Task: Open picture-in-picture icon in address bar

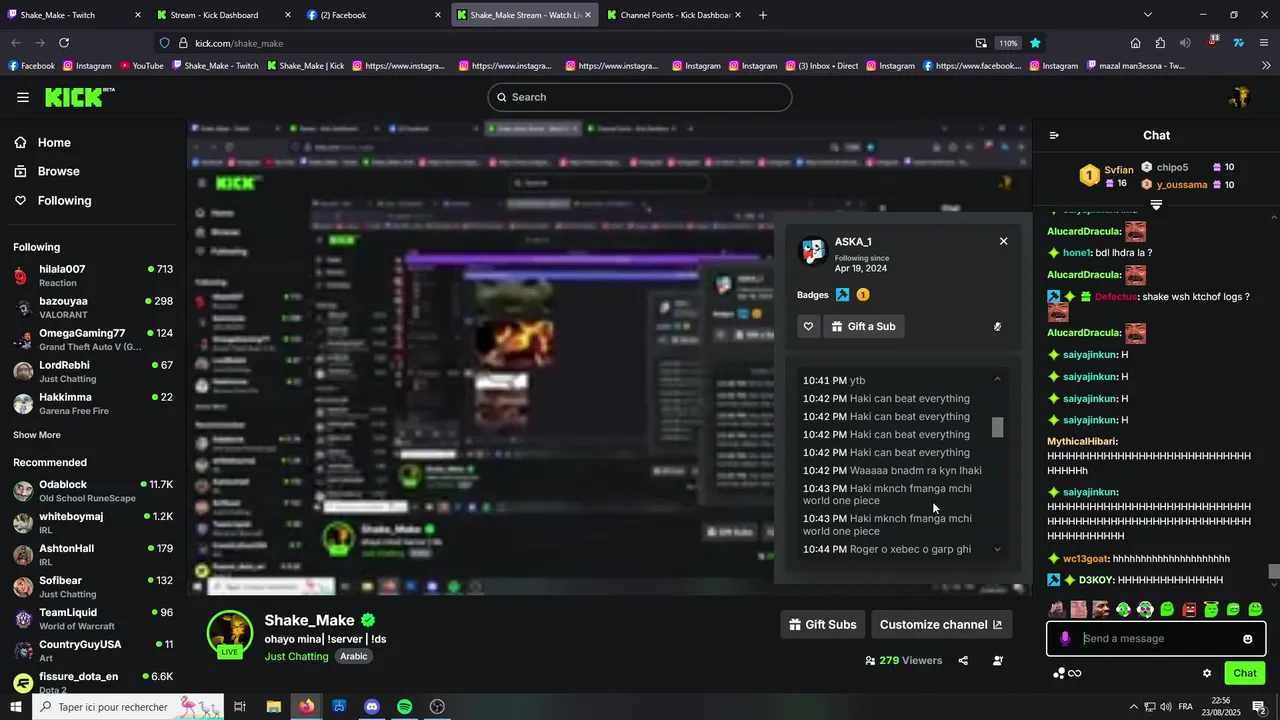Action: coord(981,43)
